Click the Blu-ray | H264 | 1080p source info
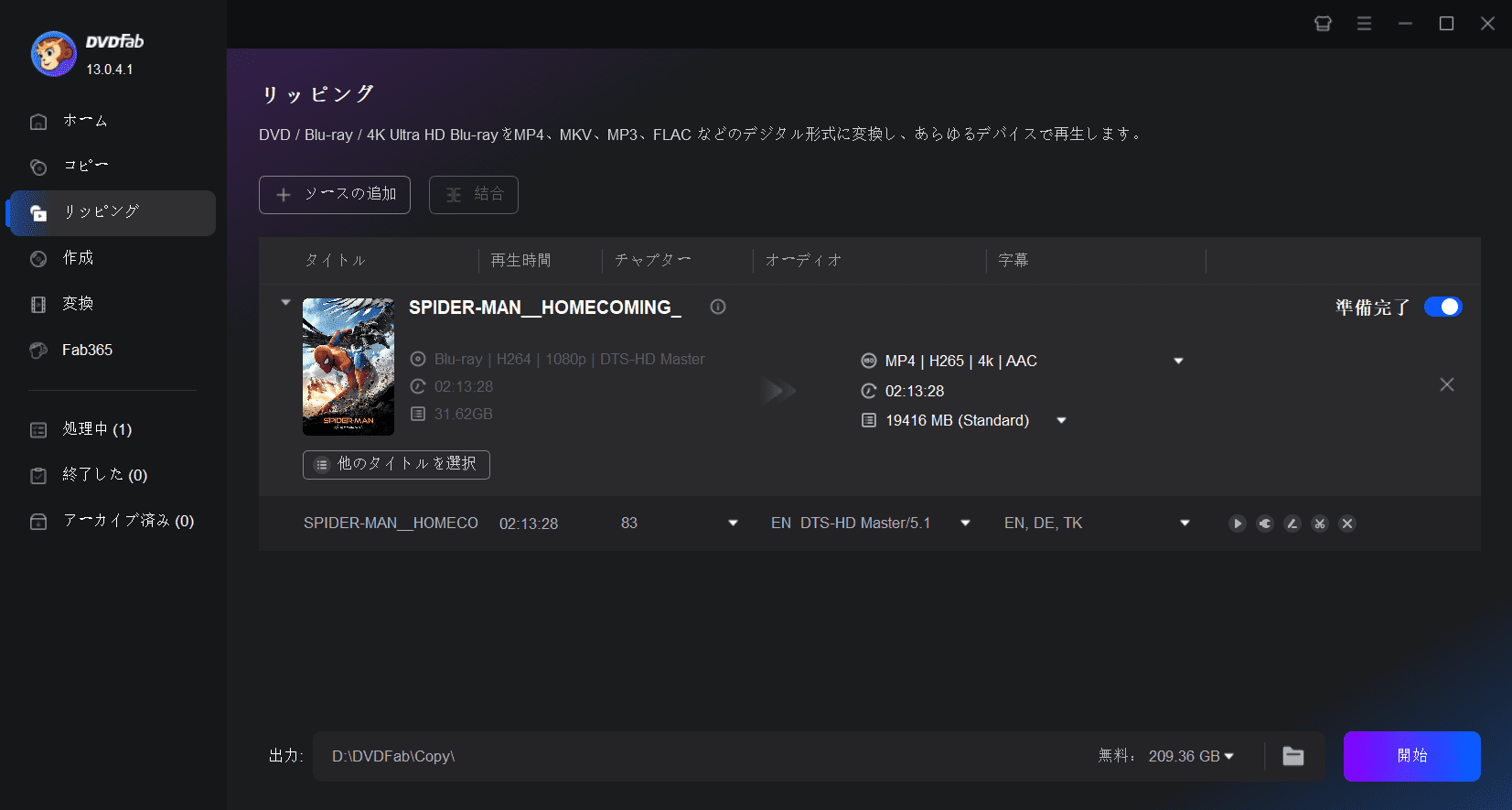This screenshot has height=810, width=1512. [x=569, y=359]
